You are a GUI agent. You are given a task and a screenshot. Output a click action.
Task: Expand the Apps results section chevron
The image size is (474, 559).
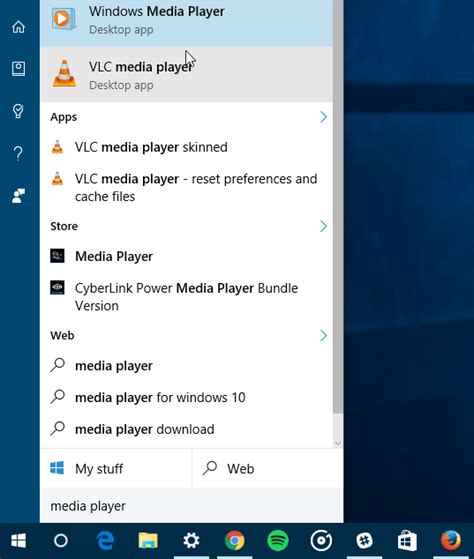(323, 117)
